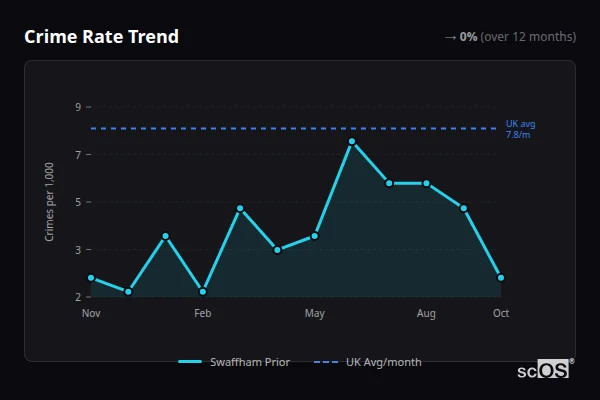This screenshot has width=600, height=400.
Task: Select the April data point before May
Action: 277,250
